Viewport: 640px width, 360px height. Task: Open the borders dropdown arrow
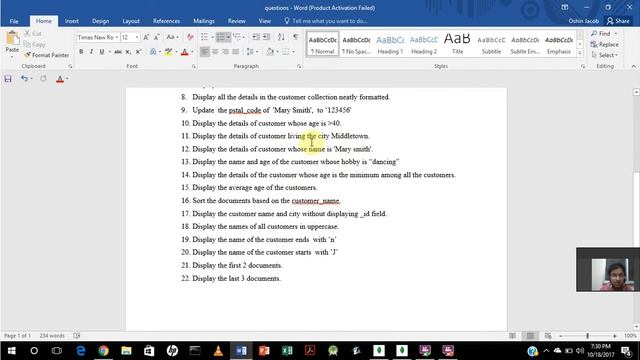pyautogui.click(x=293, y=52)
